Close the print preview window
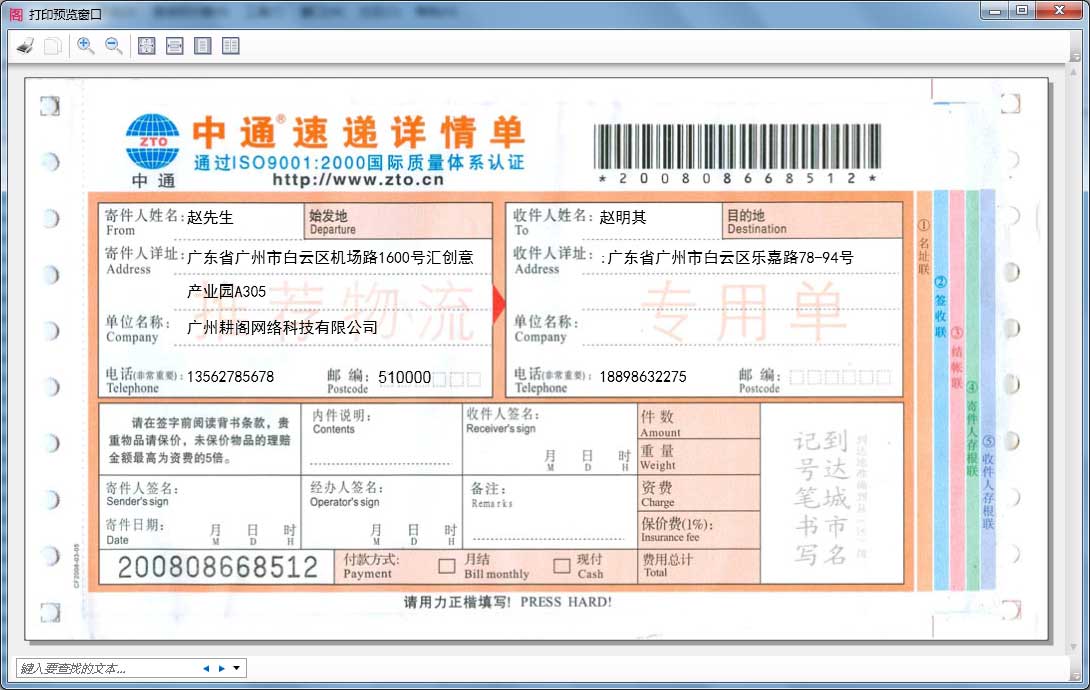The width and height of the screenshot is (1090, 690). click(x=1059, y=10)
